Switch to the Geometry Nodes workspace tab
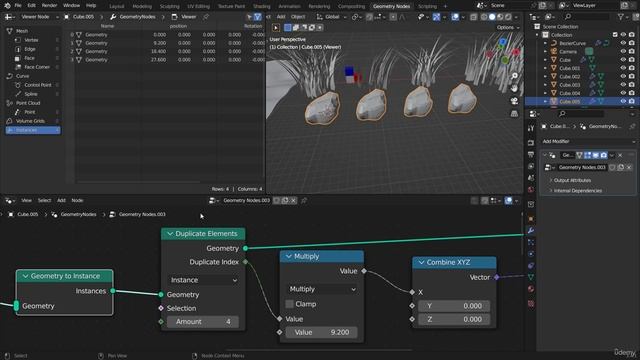The height and width of the screenshot is (360, 640). click(391, 6)
